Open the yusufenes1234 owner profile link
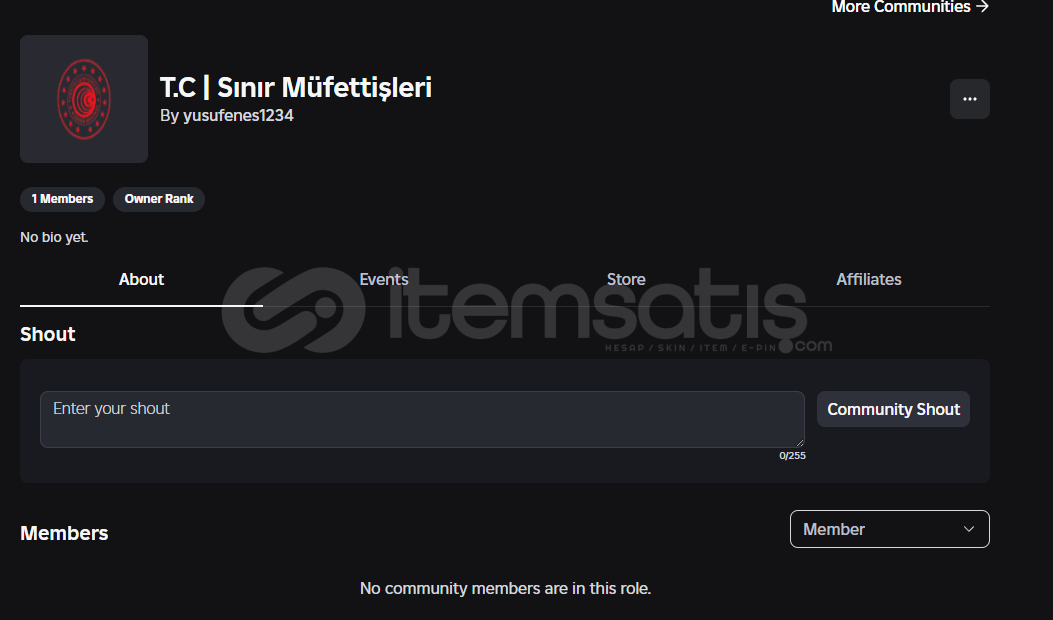Screen dimensions: 1053x620 pyautogui.click(x=238, y=116)
